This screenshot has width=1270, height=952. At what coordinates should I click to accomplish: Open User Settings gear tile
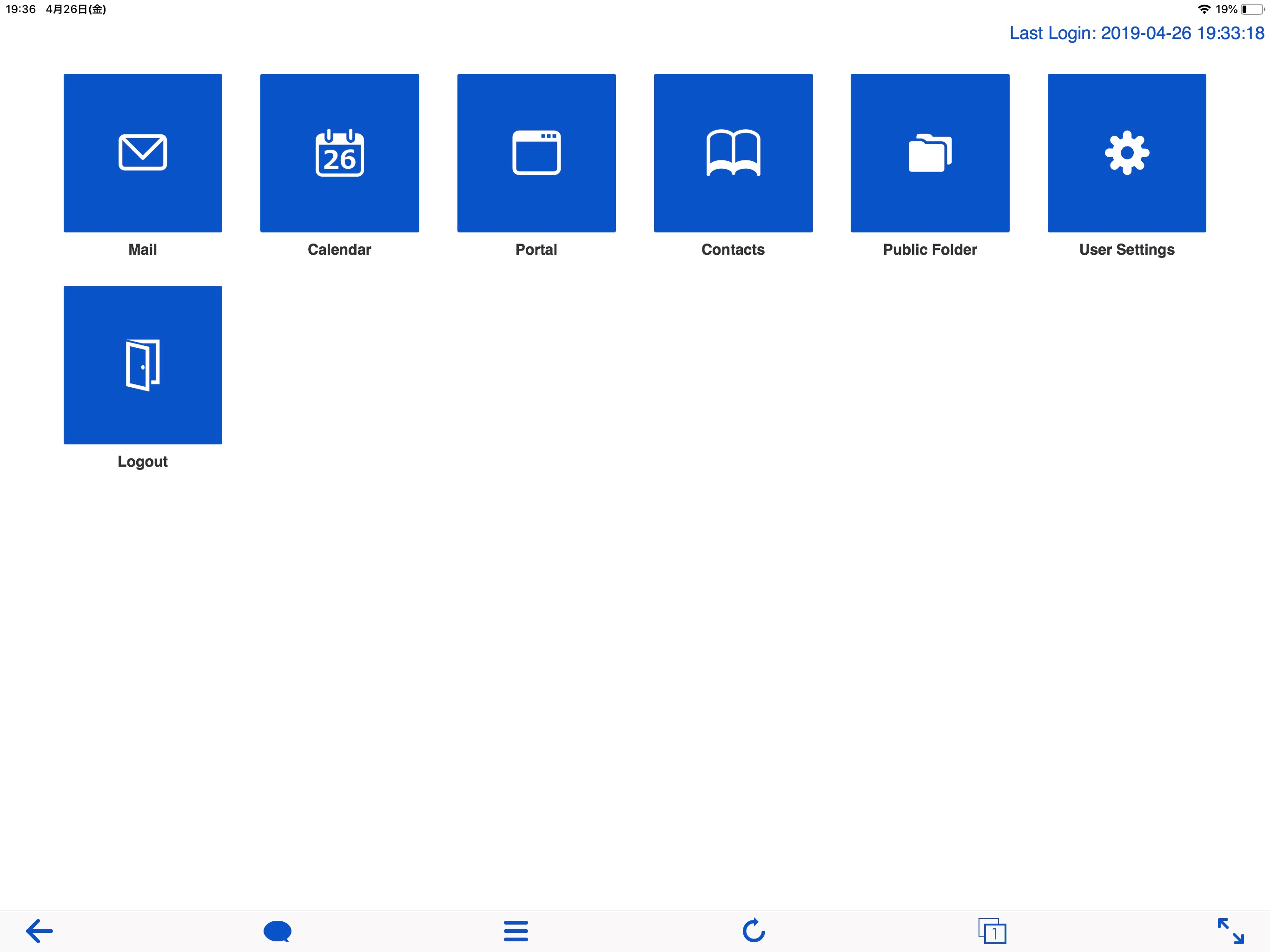point(1126,153)
